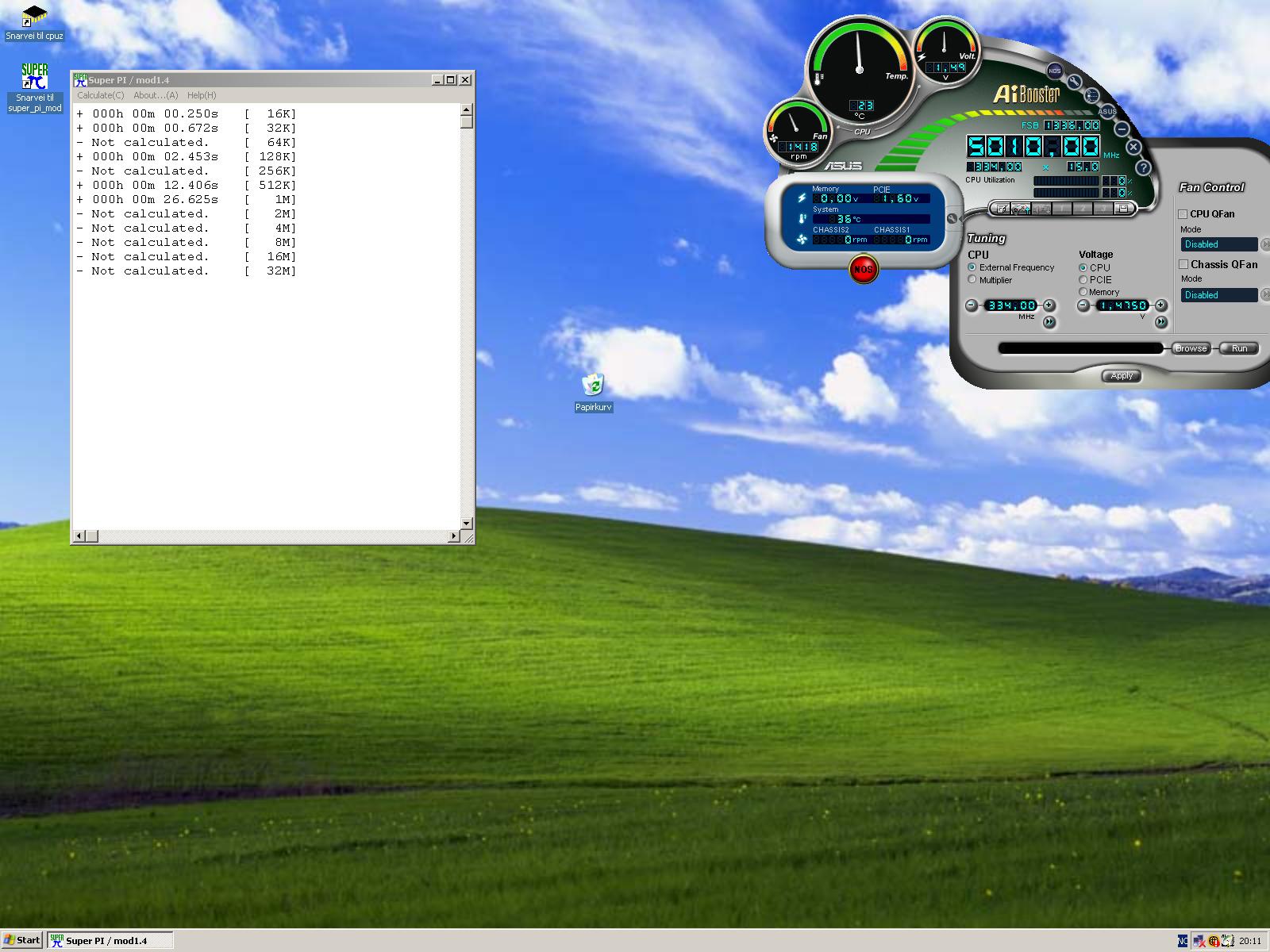This screenshot has height=952, width=1270.
Task: Click profile slot 1 button
Action: pyautogui.click(x=1062, y=209)
